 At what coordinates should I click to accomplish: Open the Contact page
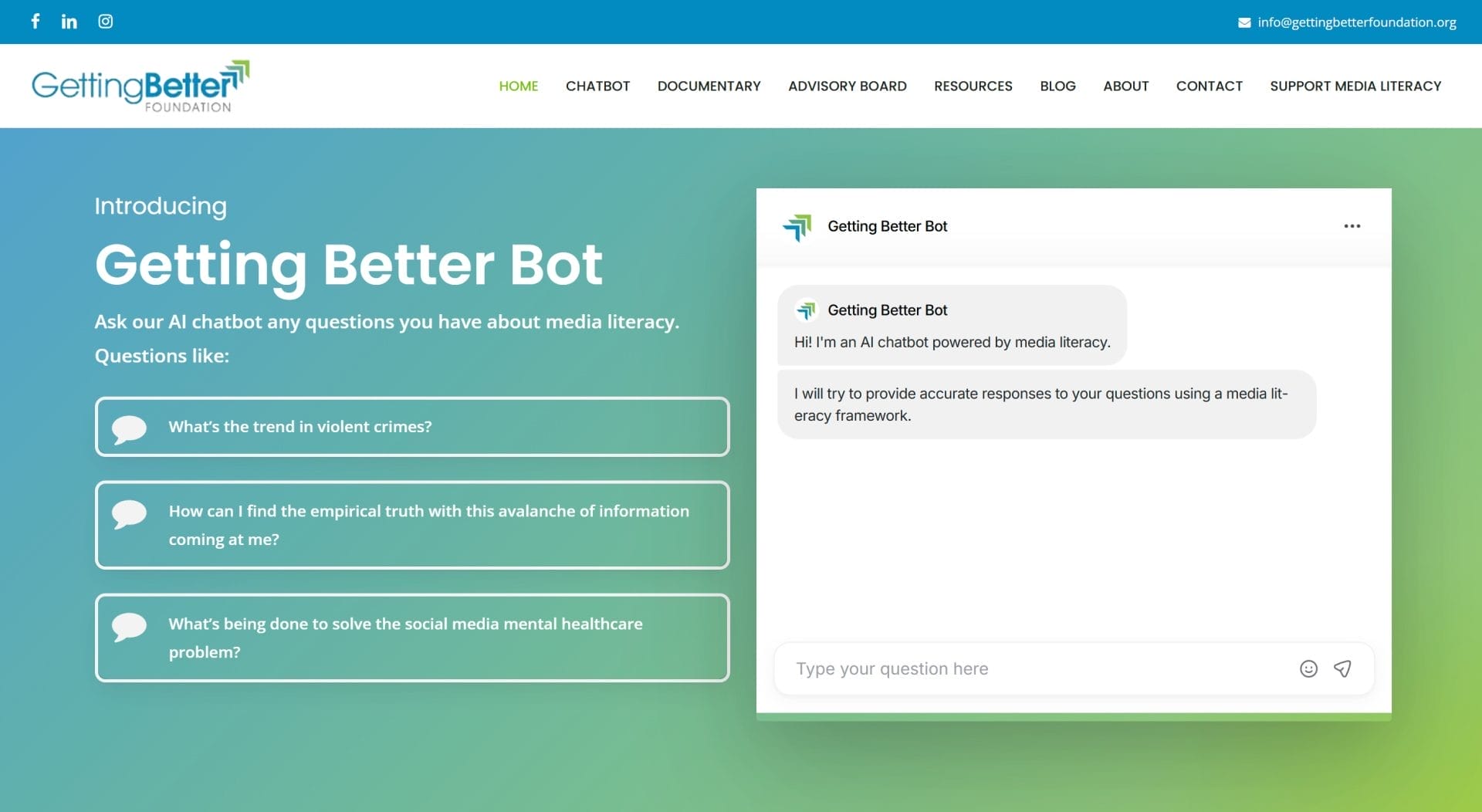(x=1210, y=86)
